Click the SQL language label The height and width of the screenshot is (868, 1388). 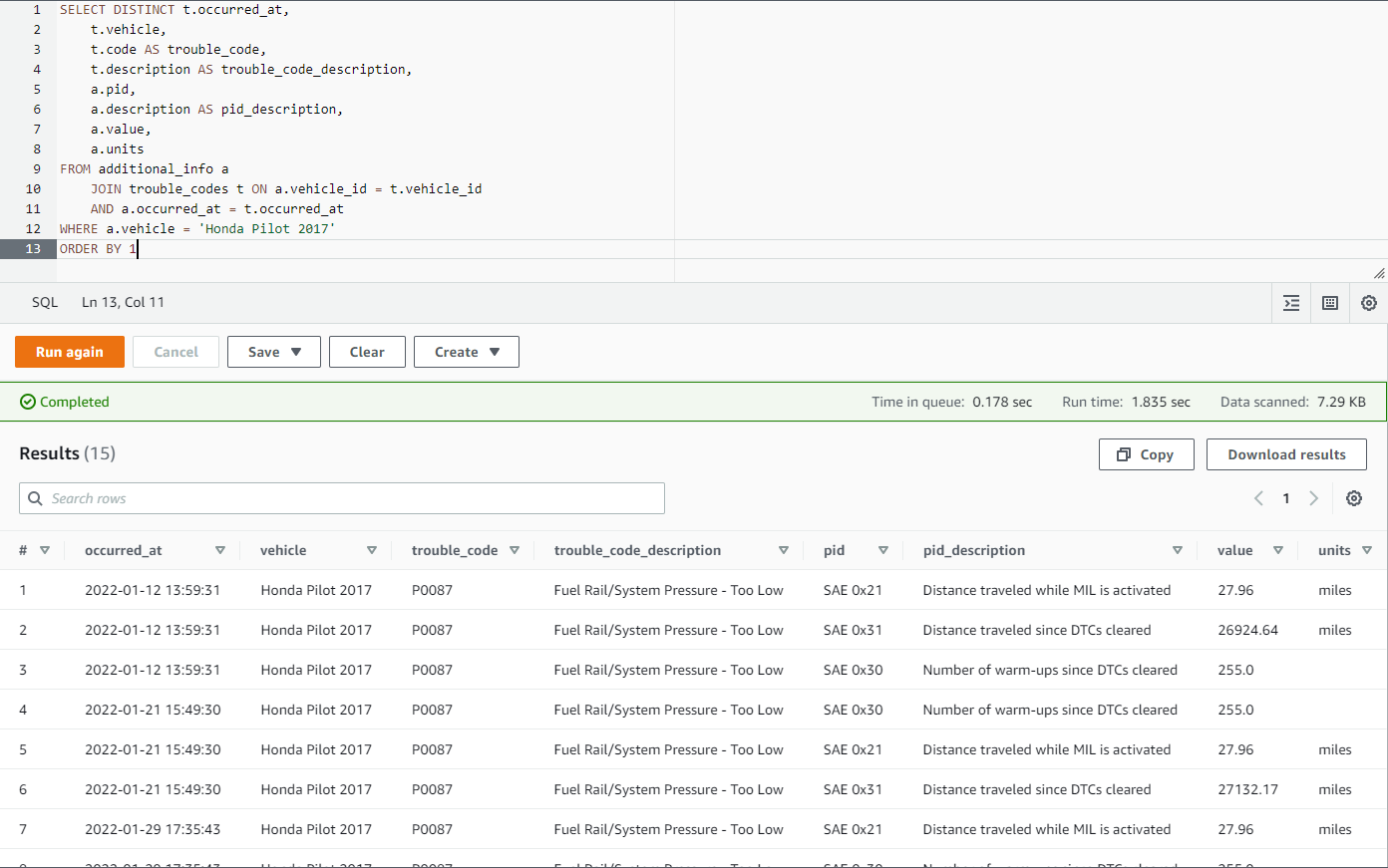pos(45,302)
